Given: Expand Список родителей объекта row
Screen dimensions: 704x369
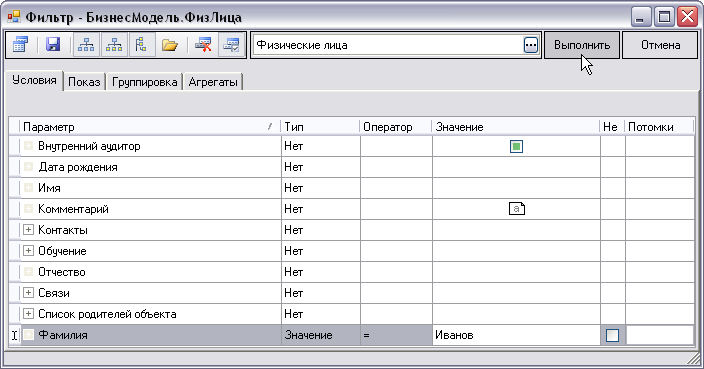Looking at the screenshot, I should click(28, 314).
